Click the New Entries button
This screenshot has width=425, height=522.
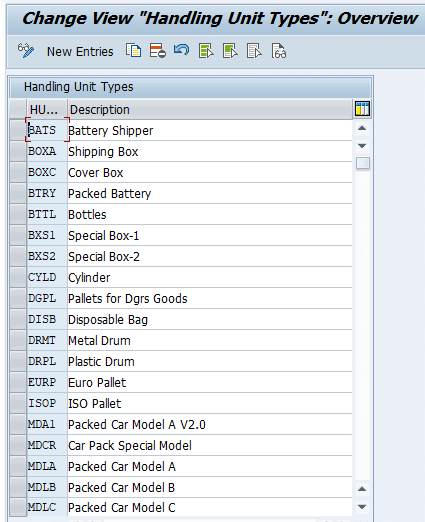(80, 52)
